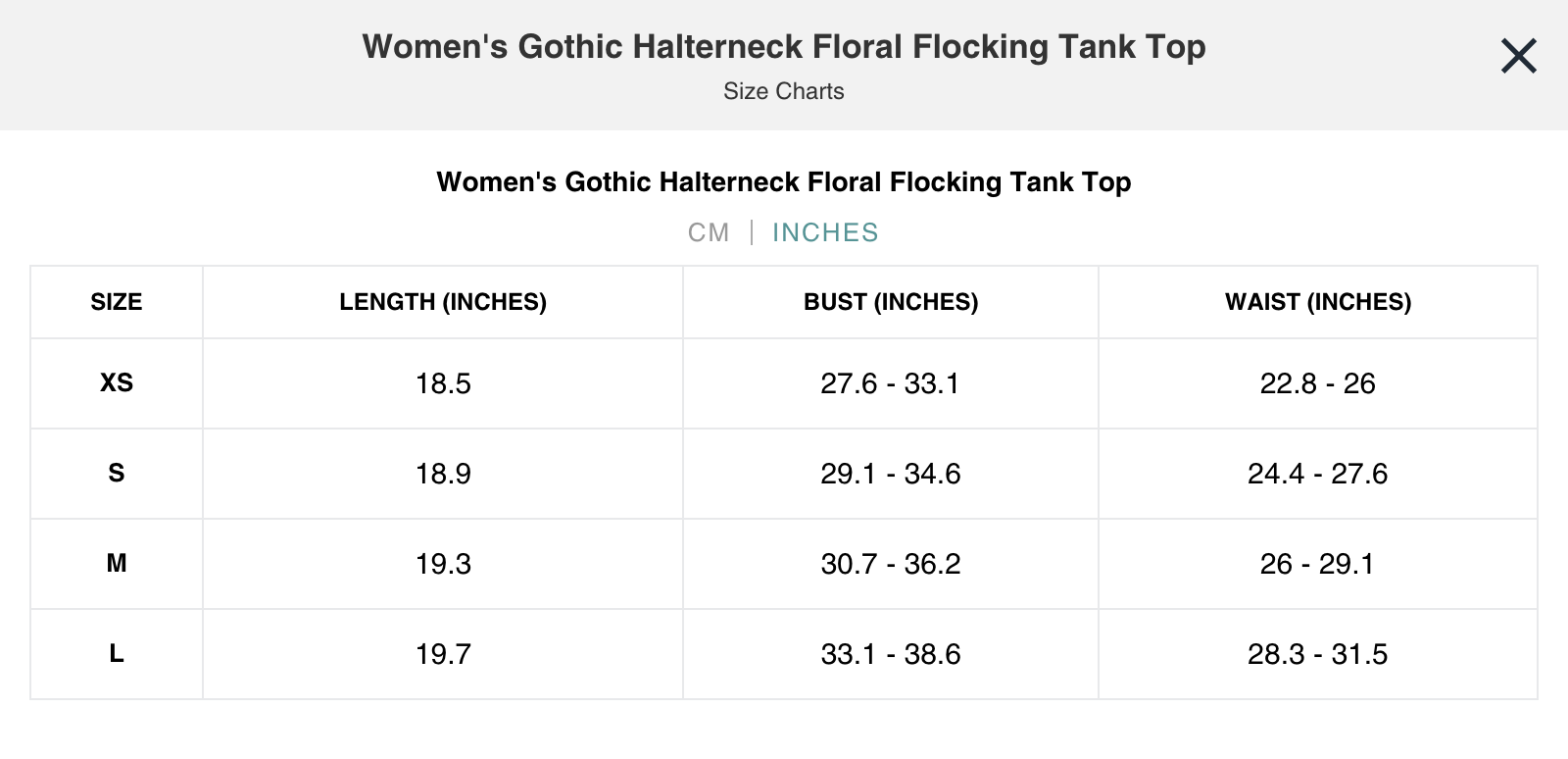This screenshot has width=1568, height=759.
Task: Click the XS length value 18.5
Action: pyautogui.click(x=443, y=383)
